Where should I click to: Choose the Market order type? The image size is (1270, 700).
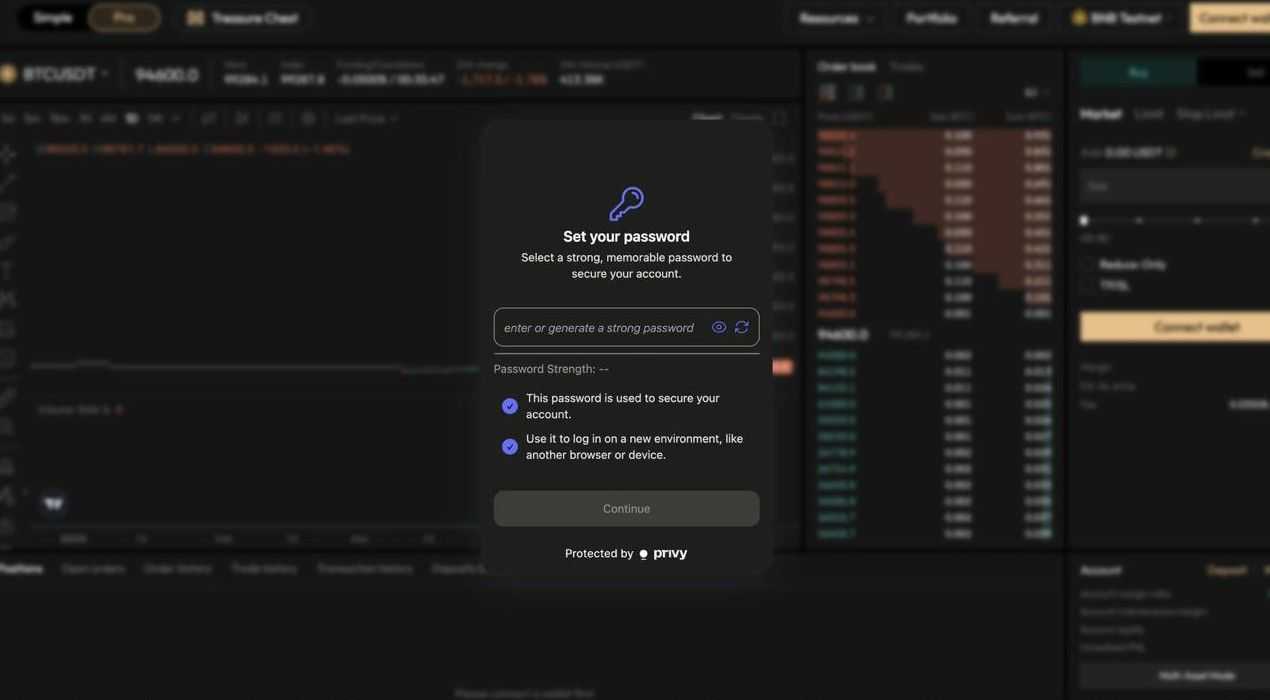1101,114
